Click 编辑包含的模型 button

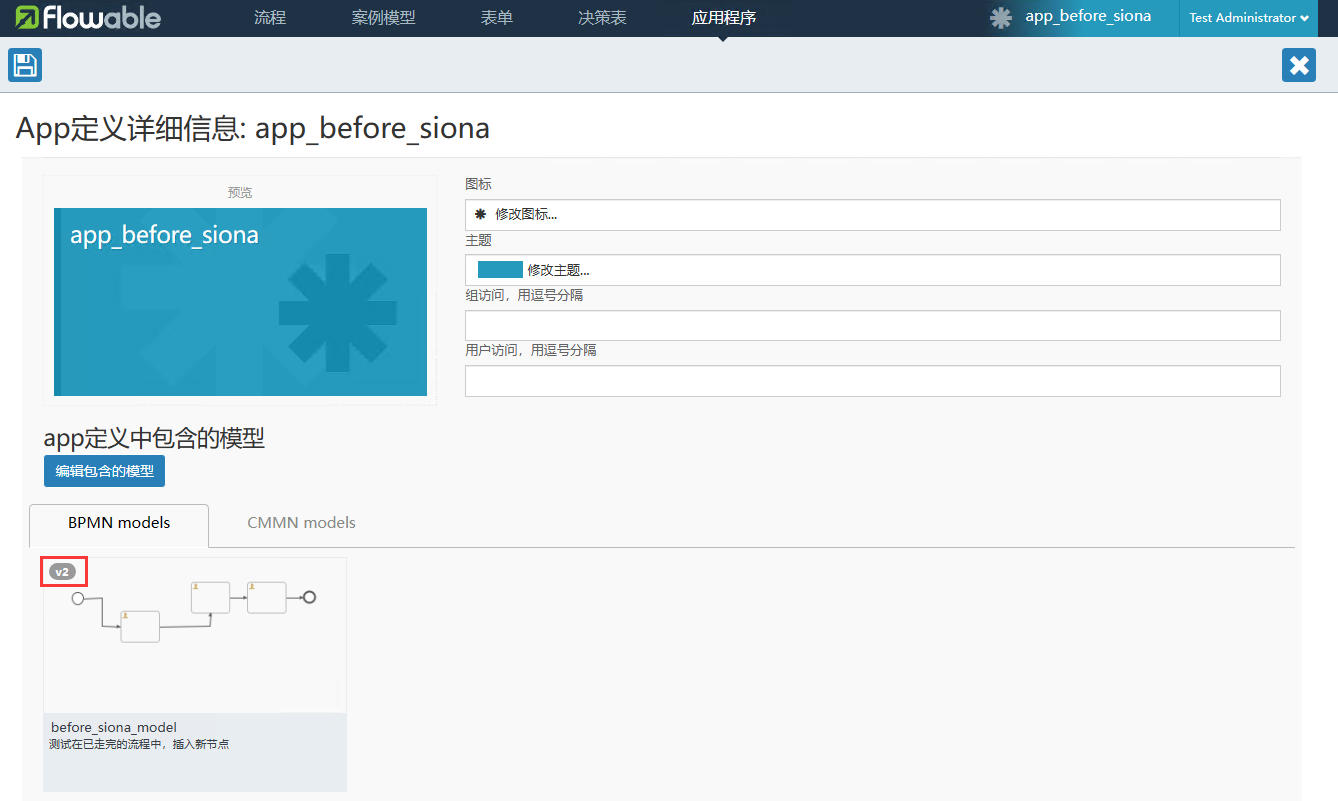coord(104,471)
